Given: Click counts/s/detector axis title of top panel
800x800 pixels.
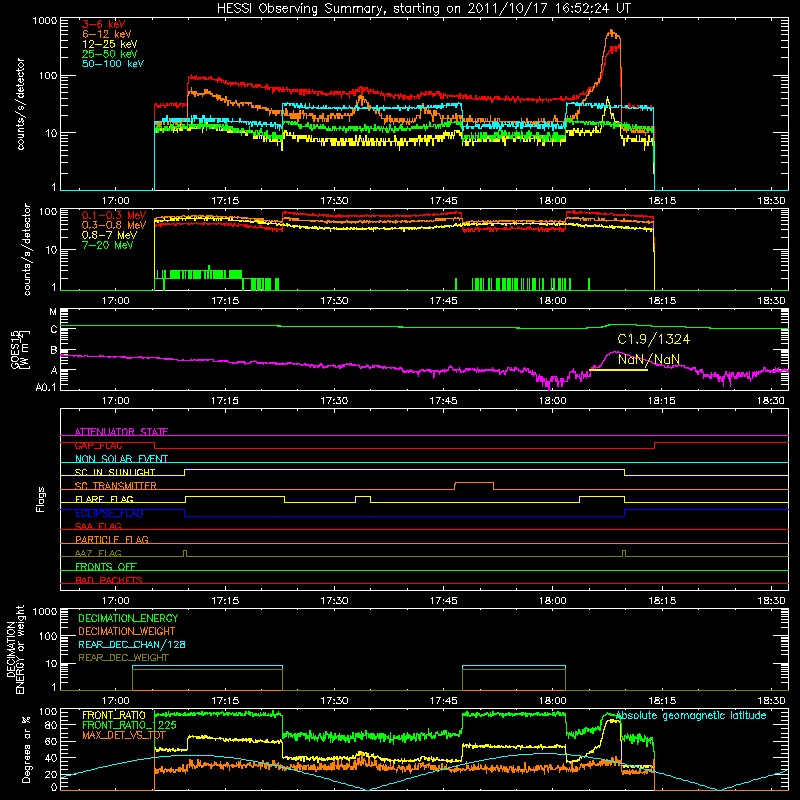Looking at the screenshot, I should pyautogui.click(x=20, y=104).
